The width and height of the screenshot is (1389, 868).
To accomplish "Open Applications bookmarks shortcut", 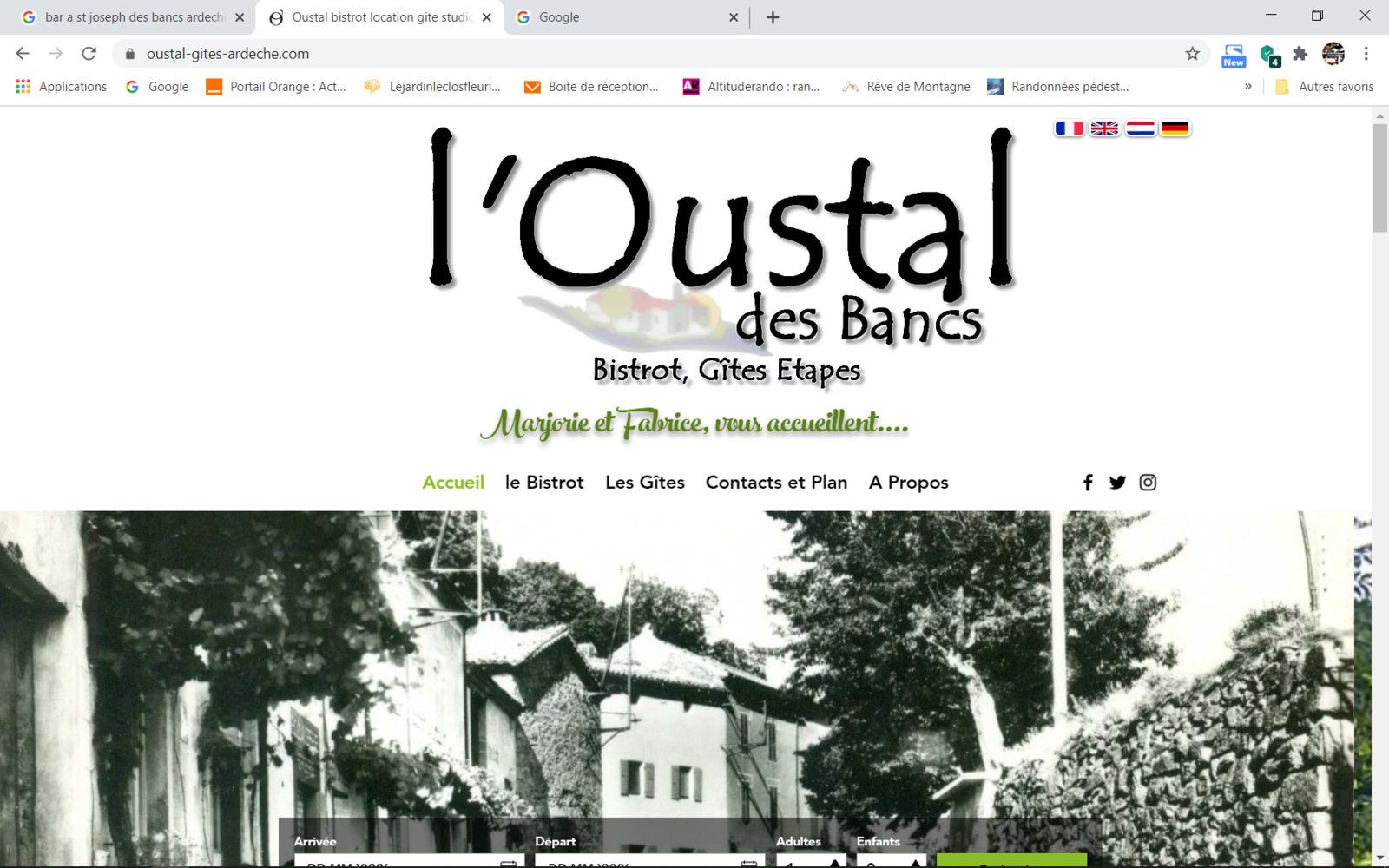I will 62,87.
